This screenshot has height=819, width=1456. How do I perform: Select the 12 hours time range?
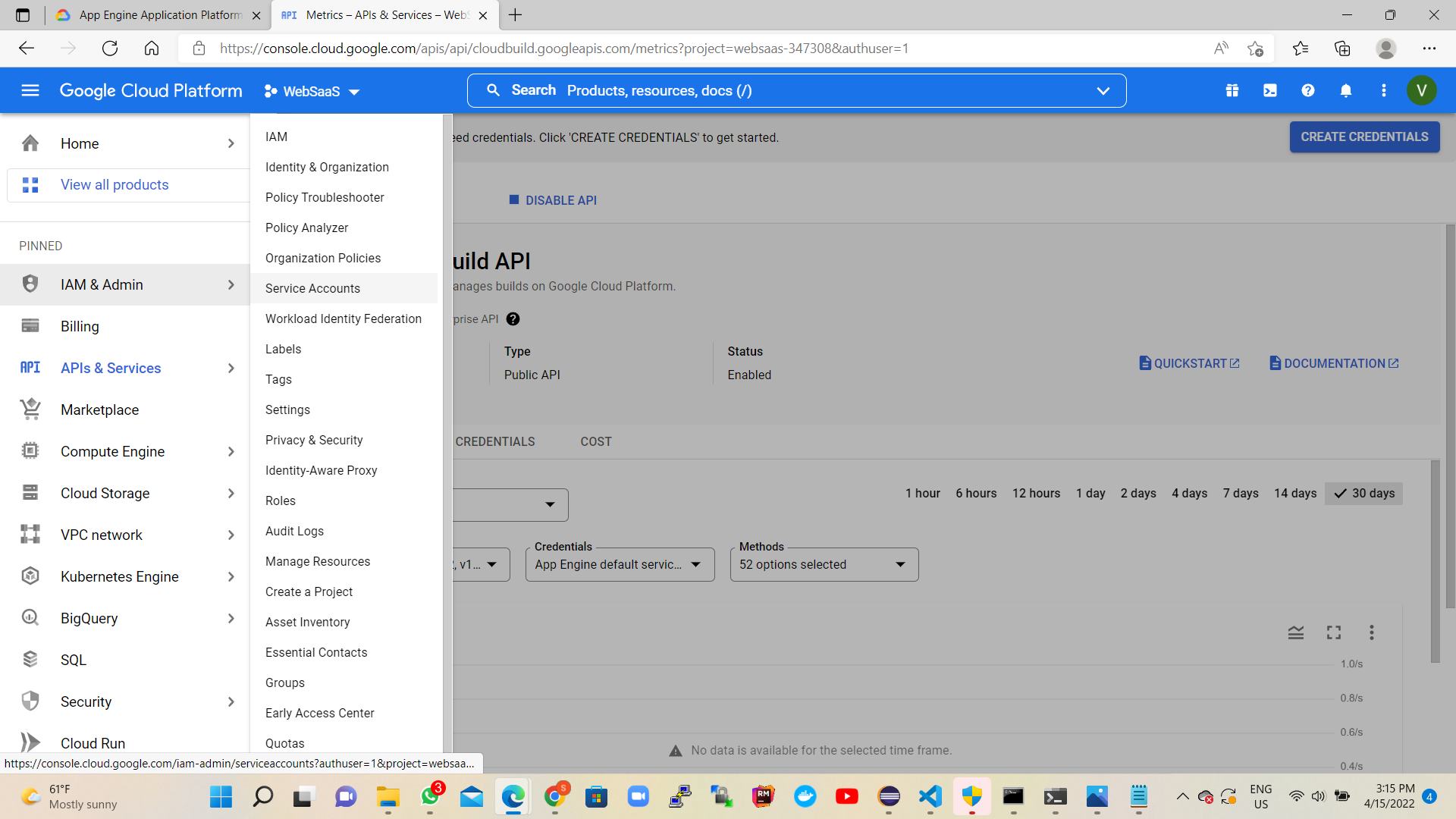click(x=1037, y=494)
